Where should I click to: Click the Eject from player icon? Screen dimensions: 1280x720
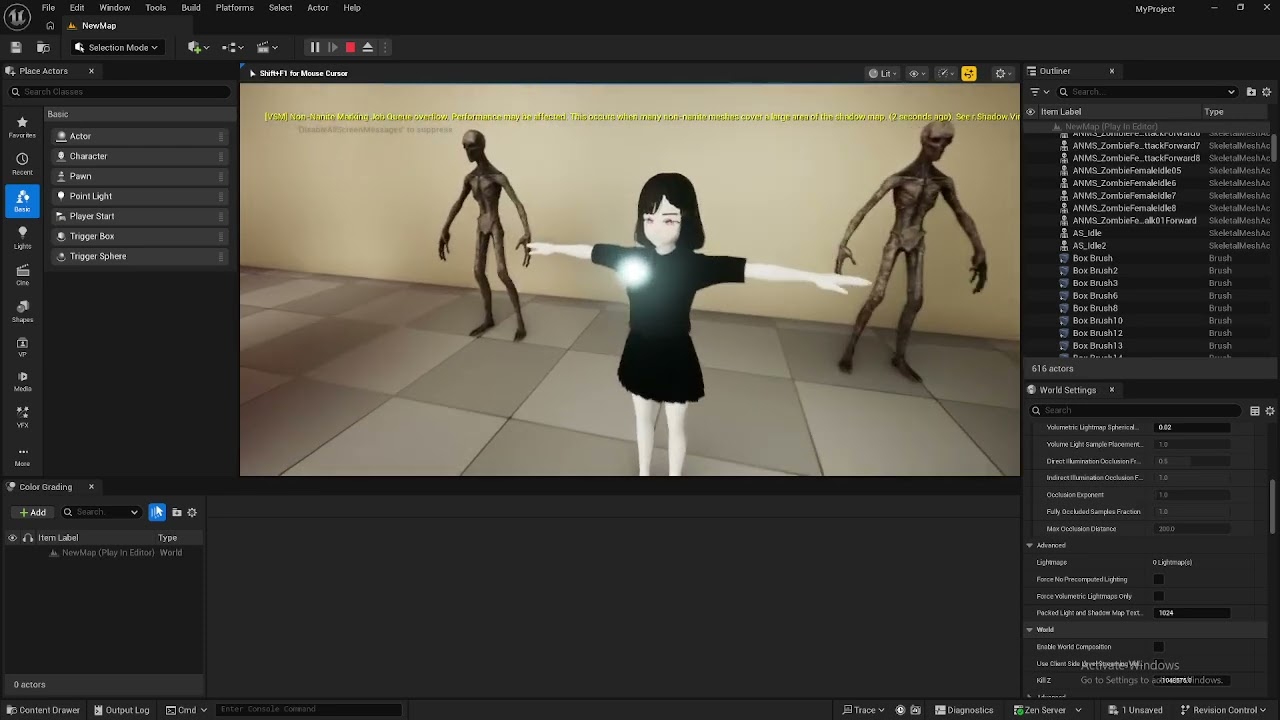point(367,47)
